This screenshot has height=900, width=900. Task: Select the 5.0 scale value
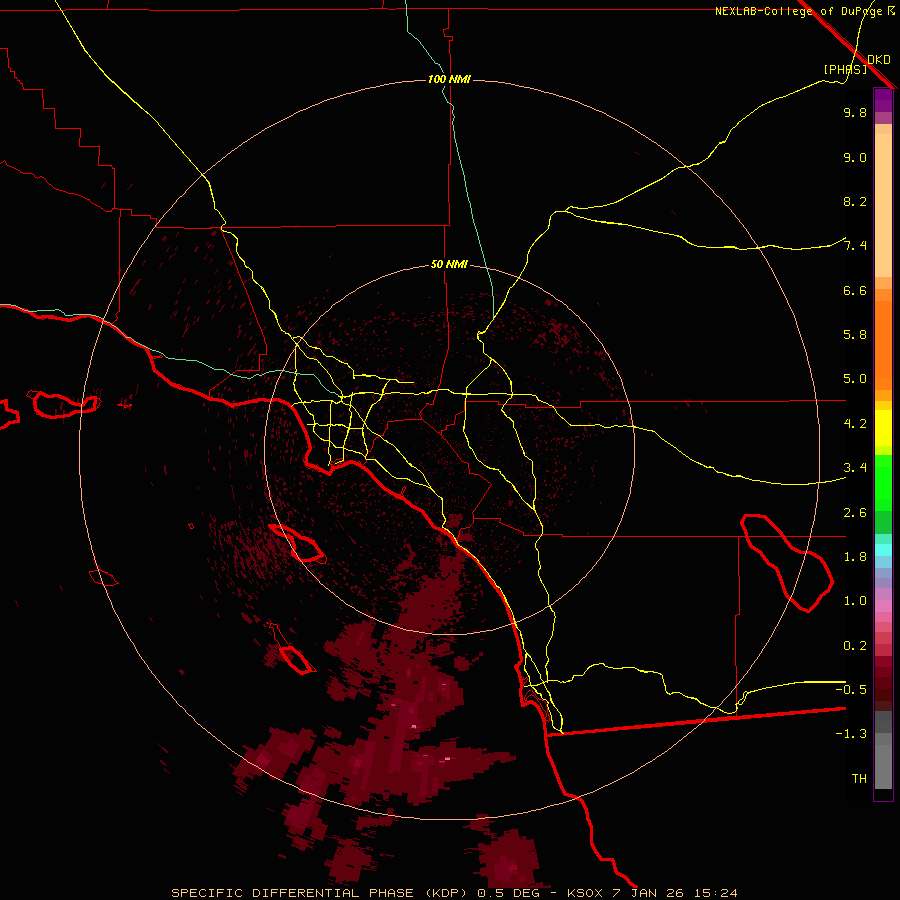(855, 379)
